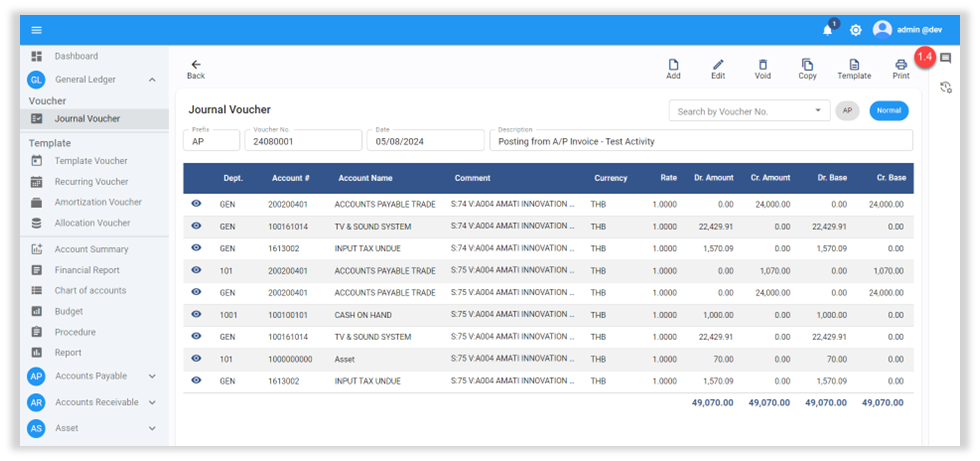The image size is (980, 461).
Task: Click the Description input field
Action: tap(700, 141)
